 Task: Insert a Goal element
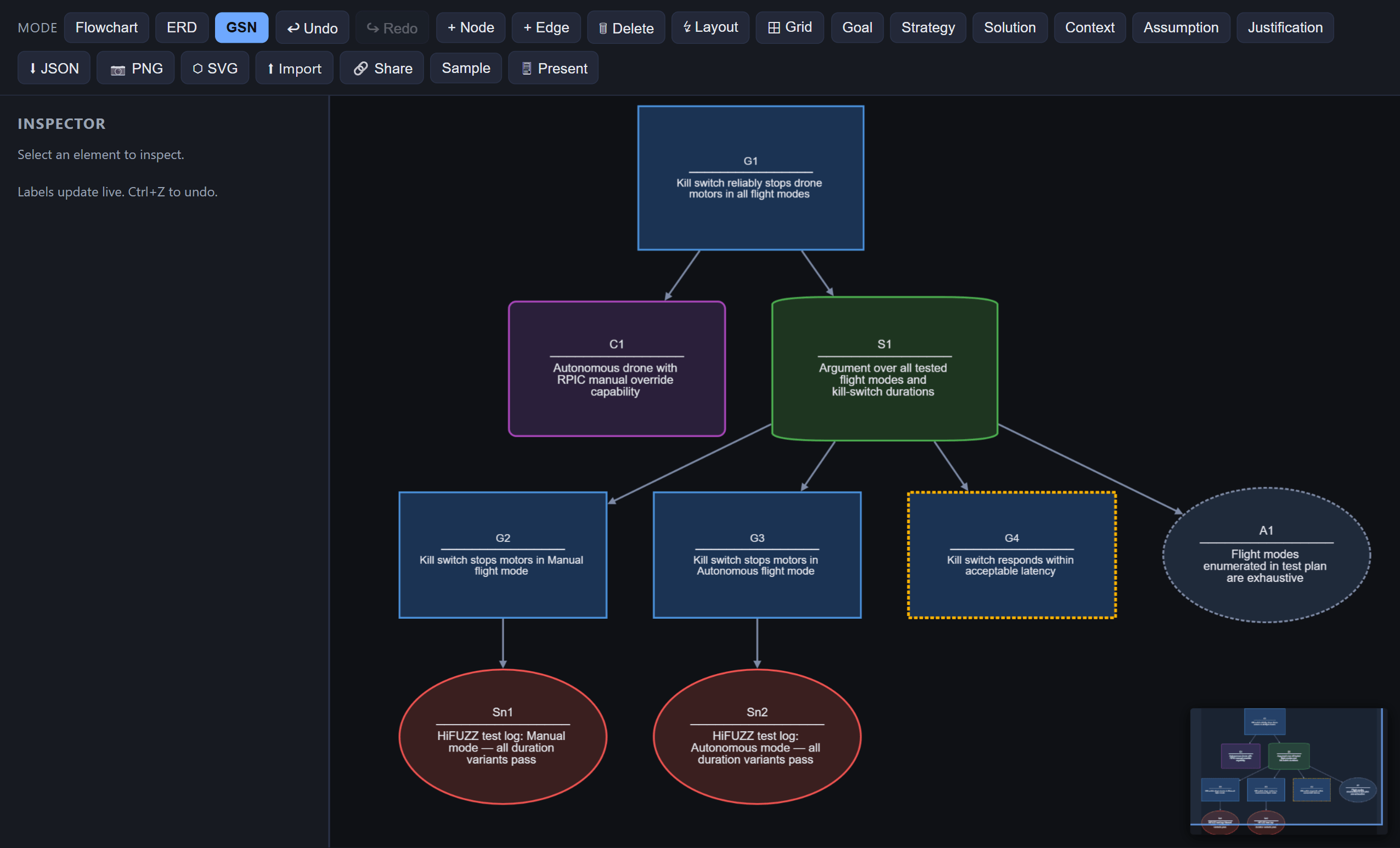coord(857,27)
